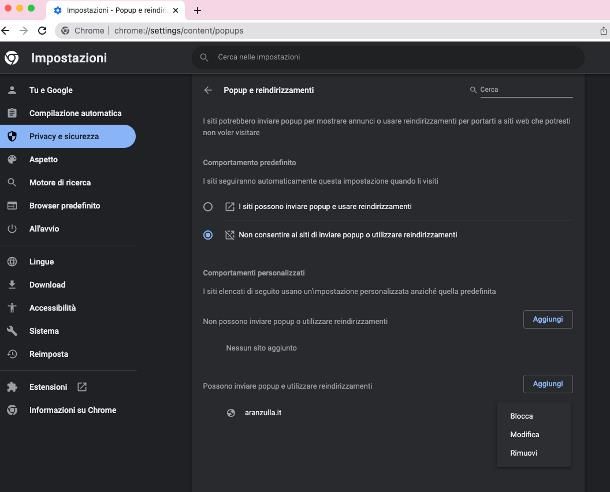
Task: Click the Impostazioni browser tab
Action: (116, 11)
